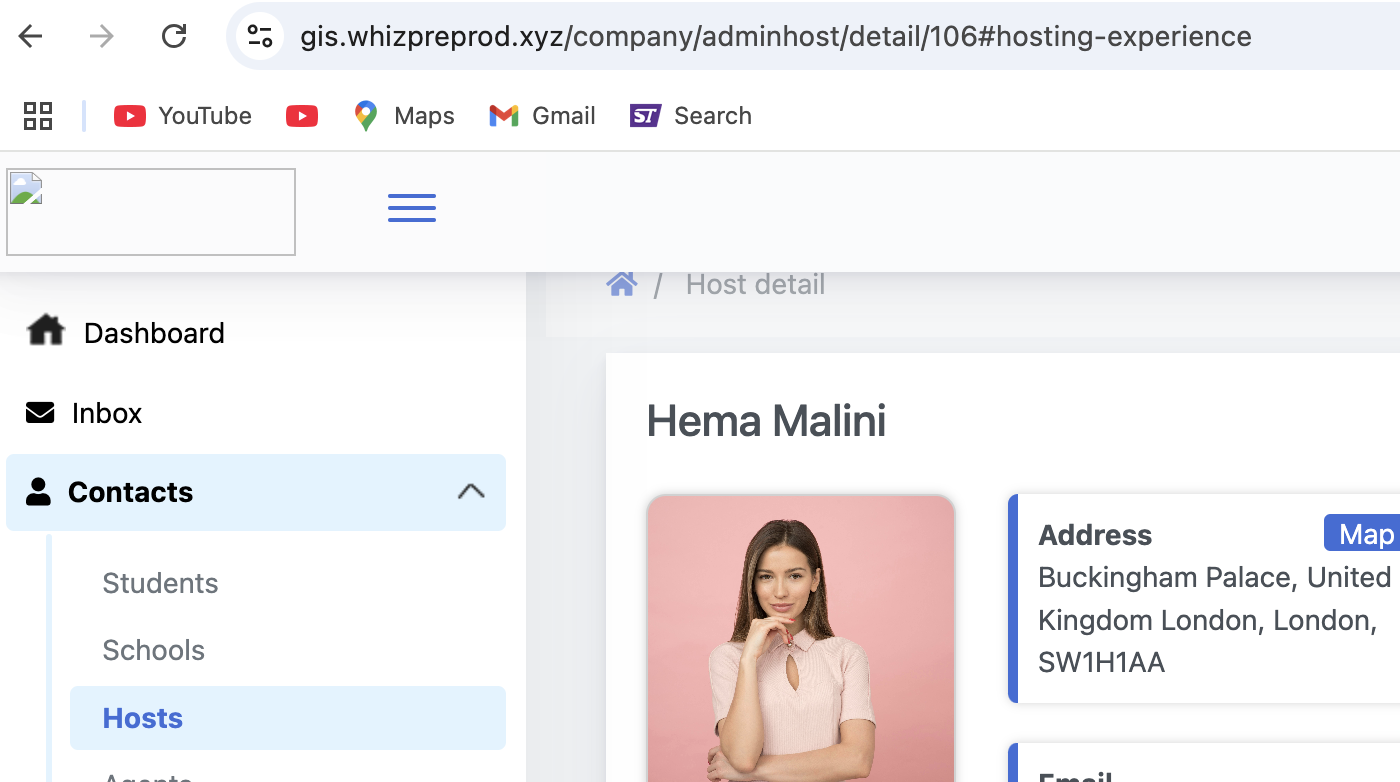Select Students under Contacts
The width and height of the screenshot is (1400, 782).
pyautogui.click(x=160, y=583)
